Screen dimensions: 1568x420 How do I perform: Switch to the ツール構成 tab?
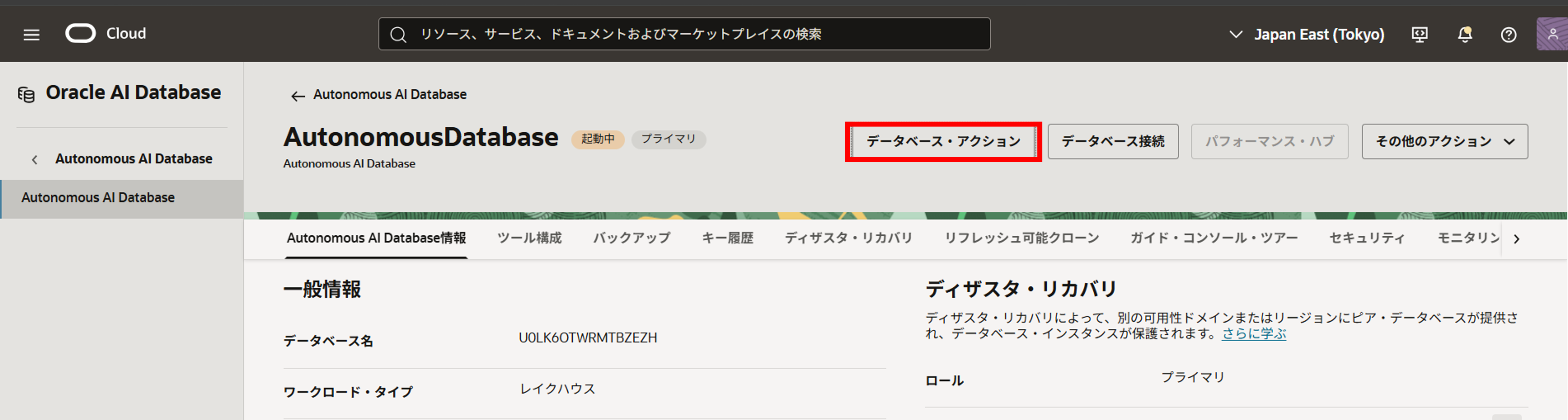coord(529,238)
